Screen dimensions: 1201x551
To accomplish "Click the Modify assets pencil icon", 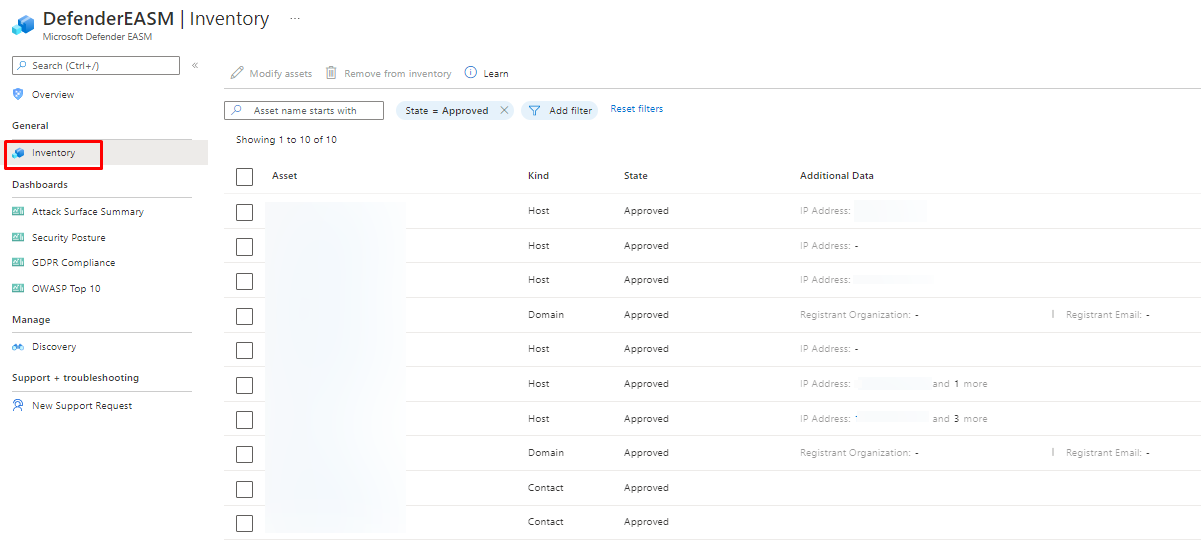I will click(237, 73).
